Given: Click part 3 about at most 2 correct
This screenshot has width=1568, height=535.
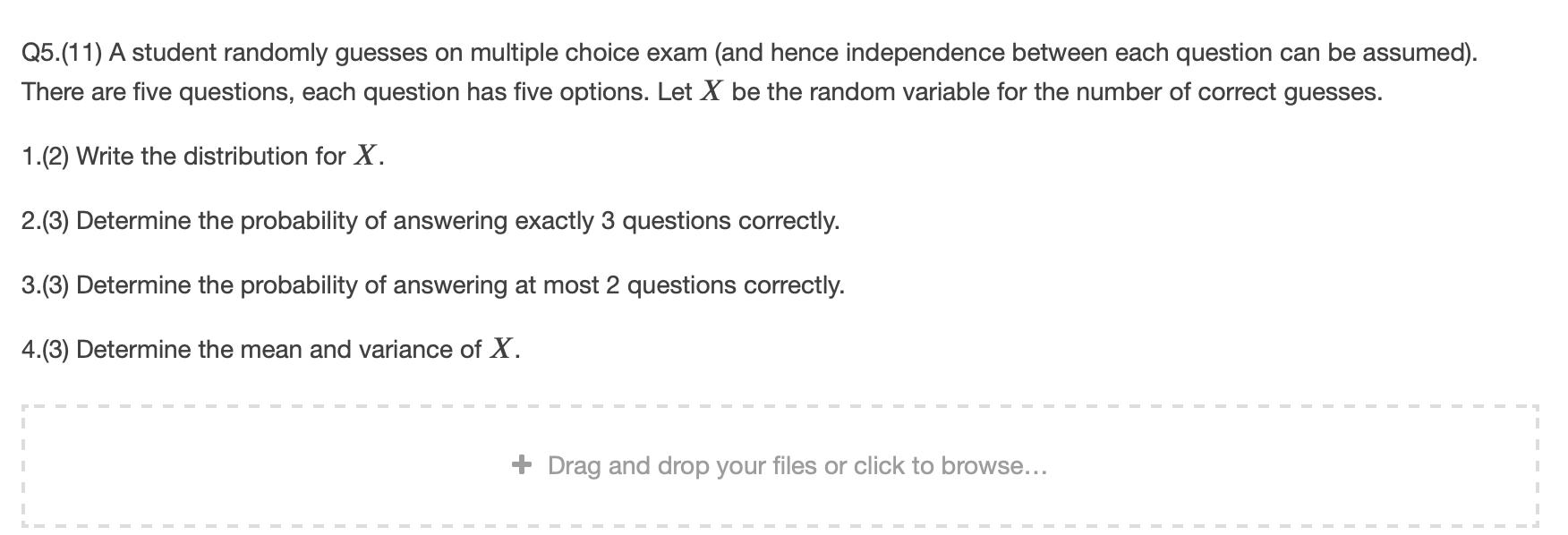Looking at the screenshot, I should pos(432,284).
